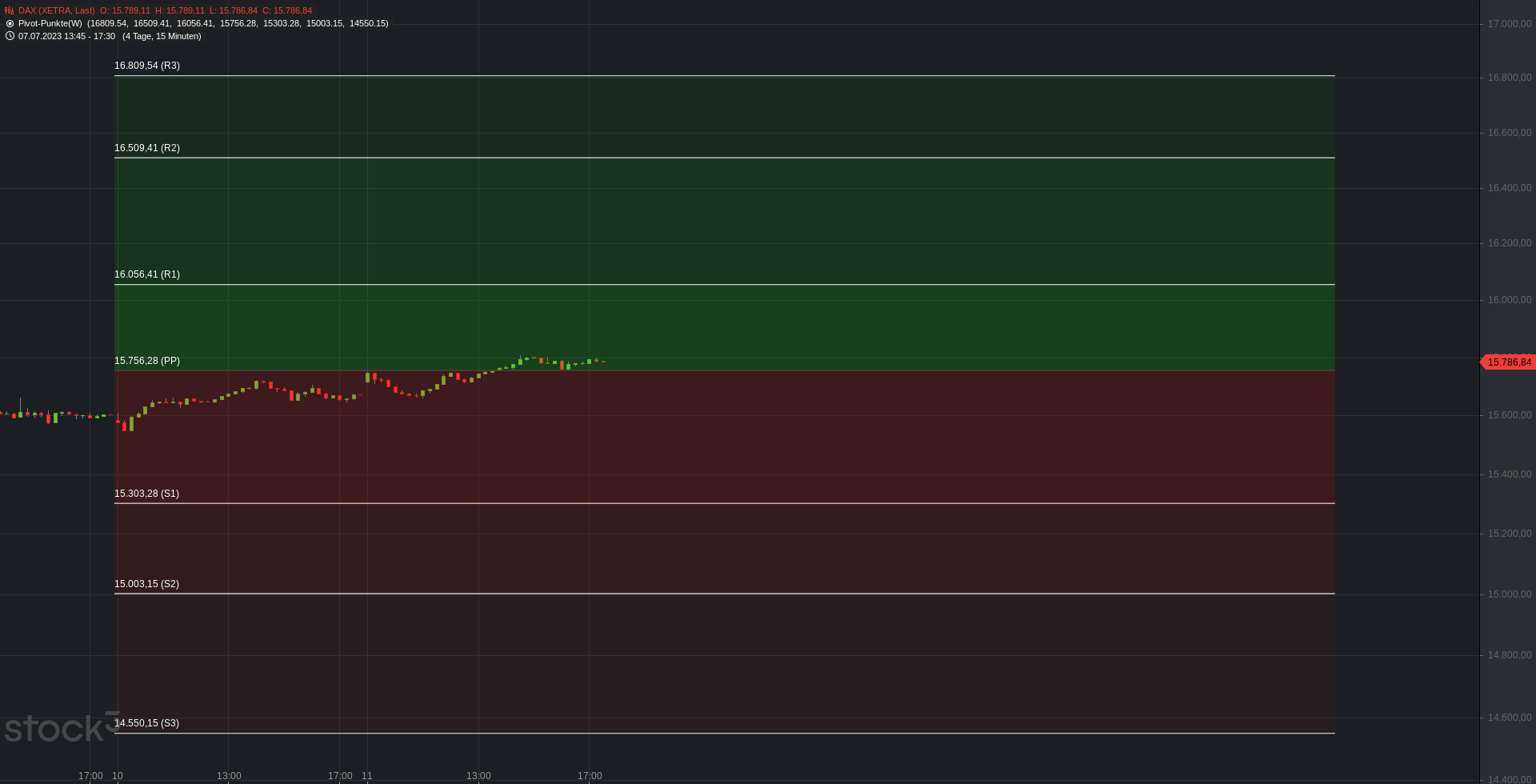Click the 17.000,00 price axis label

coord(1509,24)
